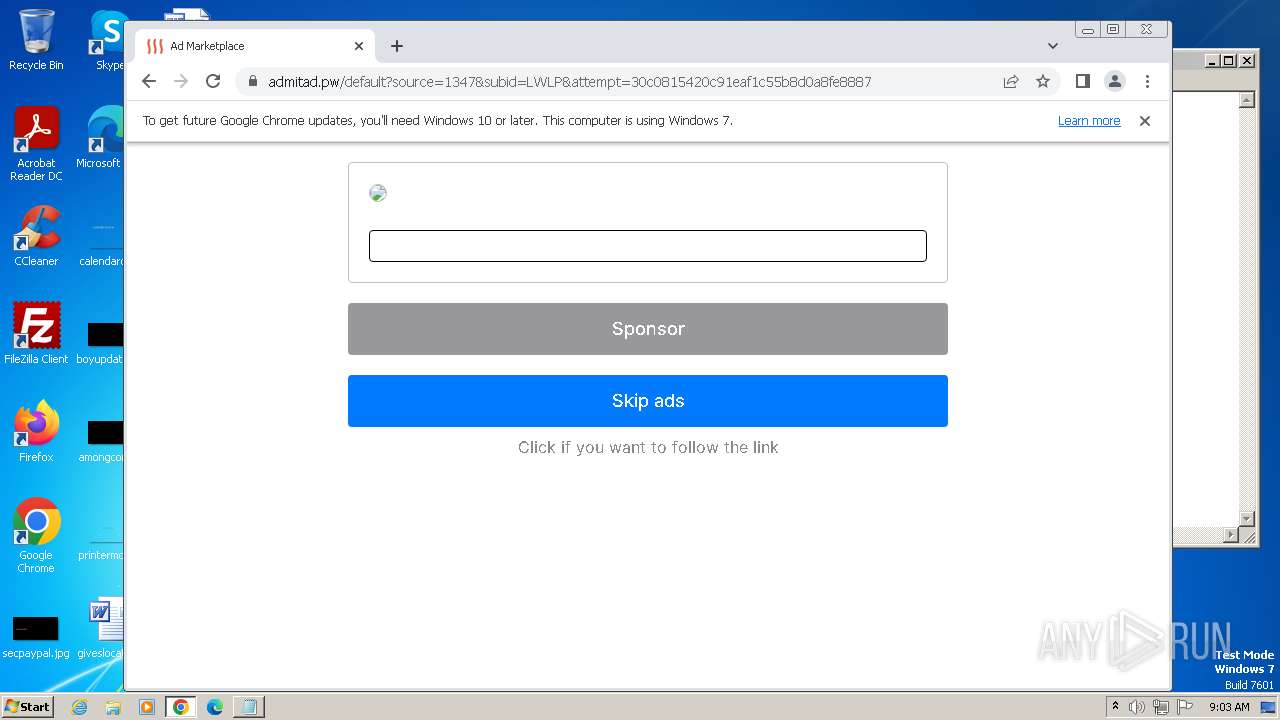Open secpaypal.jpg desktop file

36,636
